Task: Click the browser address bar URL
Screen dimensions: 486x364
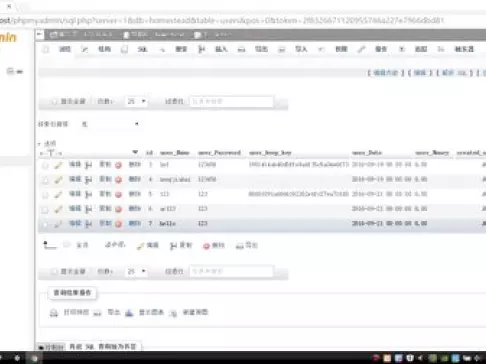Action: click(x=222, y=20)
